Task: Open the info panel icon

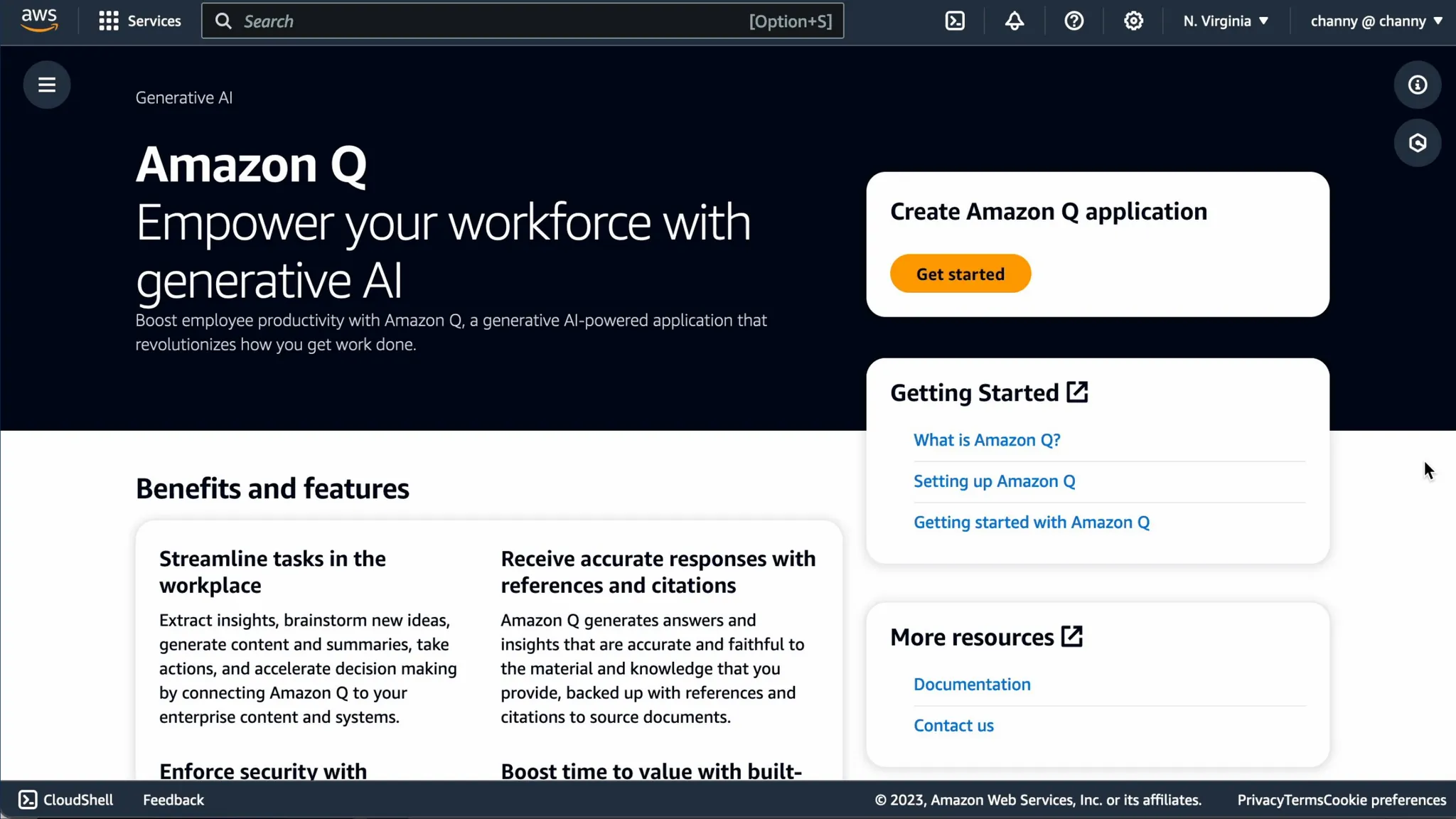Action: (x=1418, y=85)
